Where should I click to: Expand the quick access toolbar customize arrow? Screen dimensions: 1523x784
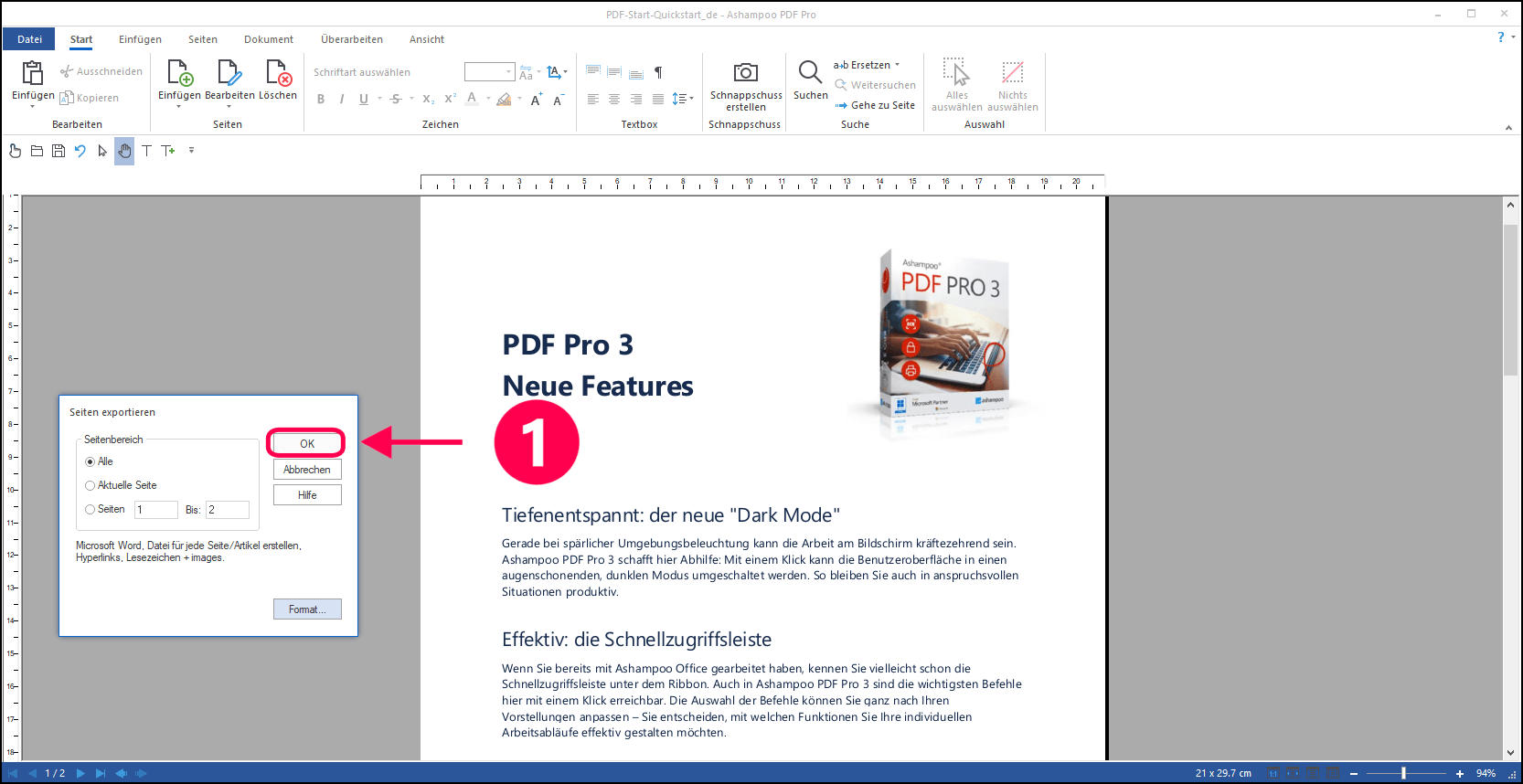pyautogui.click(x=191, y=151)
